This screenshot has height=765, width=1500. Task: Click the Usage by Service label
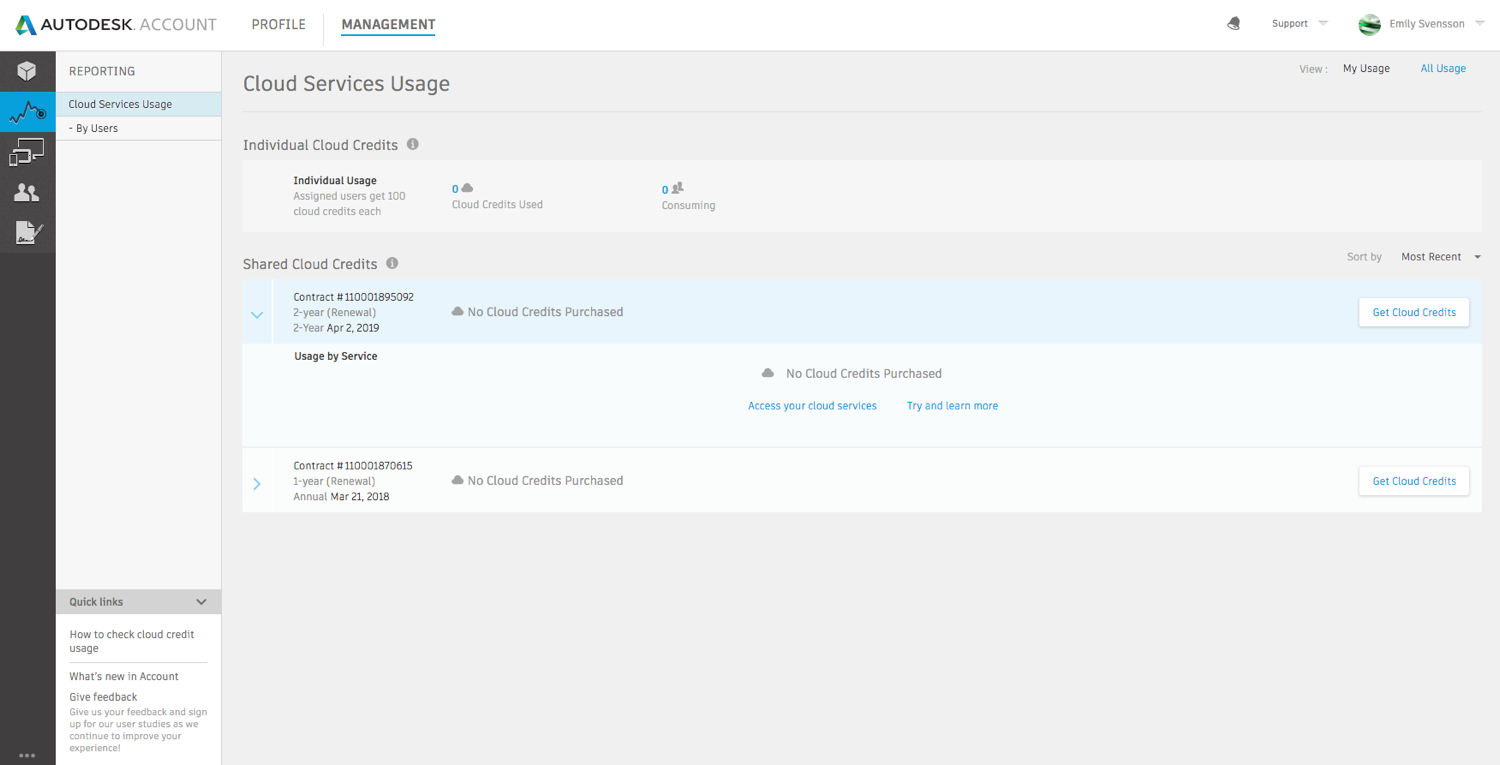336,356
